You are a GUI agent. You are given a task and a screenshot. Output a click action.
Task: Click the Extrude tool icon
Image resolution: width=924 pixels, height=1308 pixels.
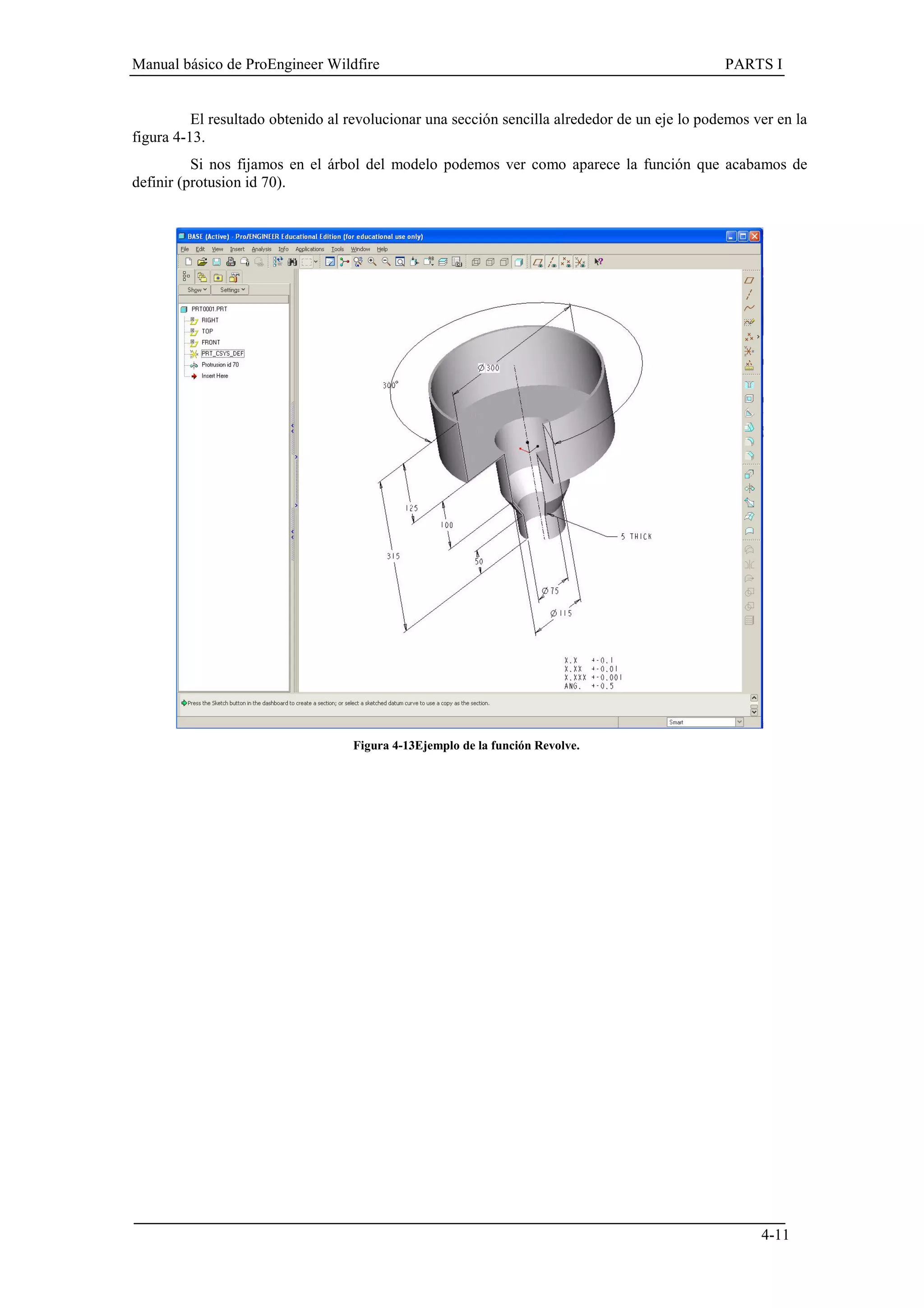tap(749, 474)
